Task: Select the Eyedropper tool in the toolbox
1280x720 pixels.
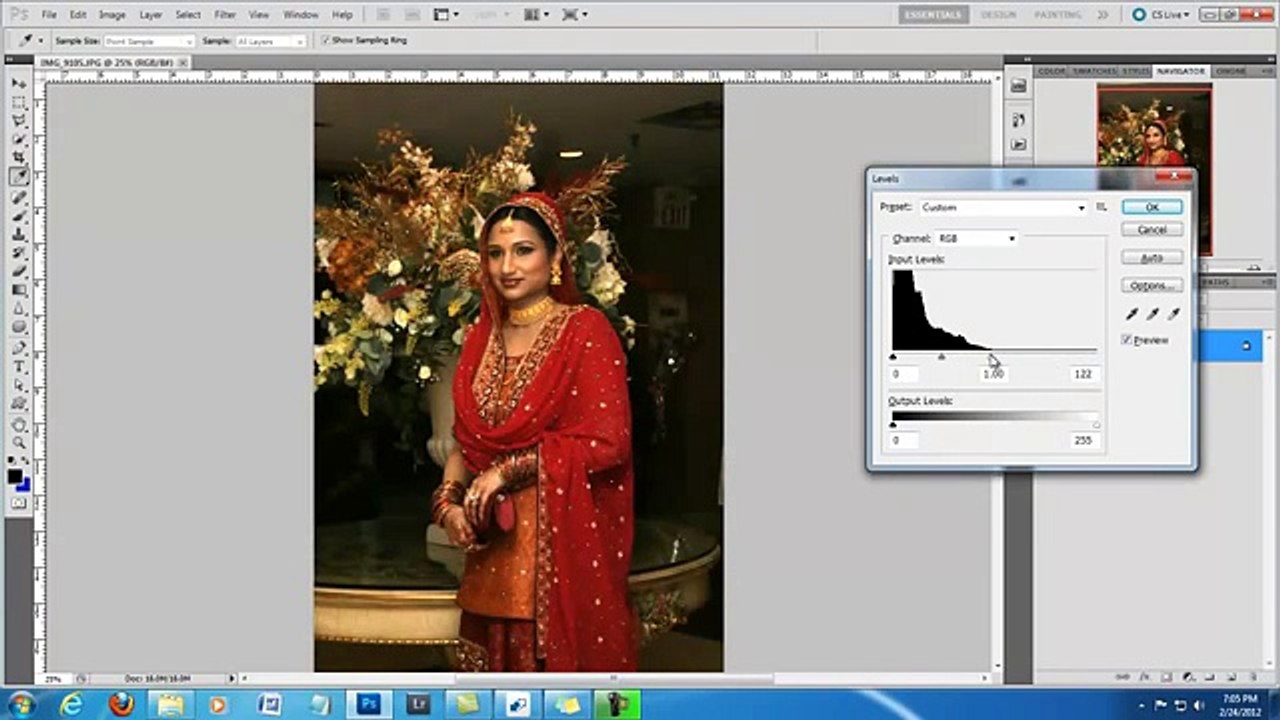Action: (19, 177)
